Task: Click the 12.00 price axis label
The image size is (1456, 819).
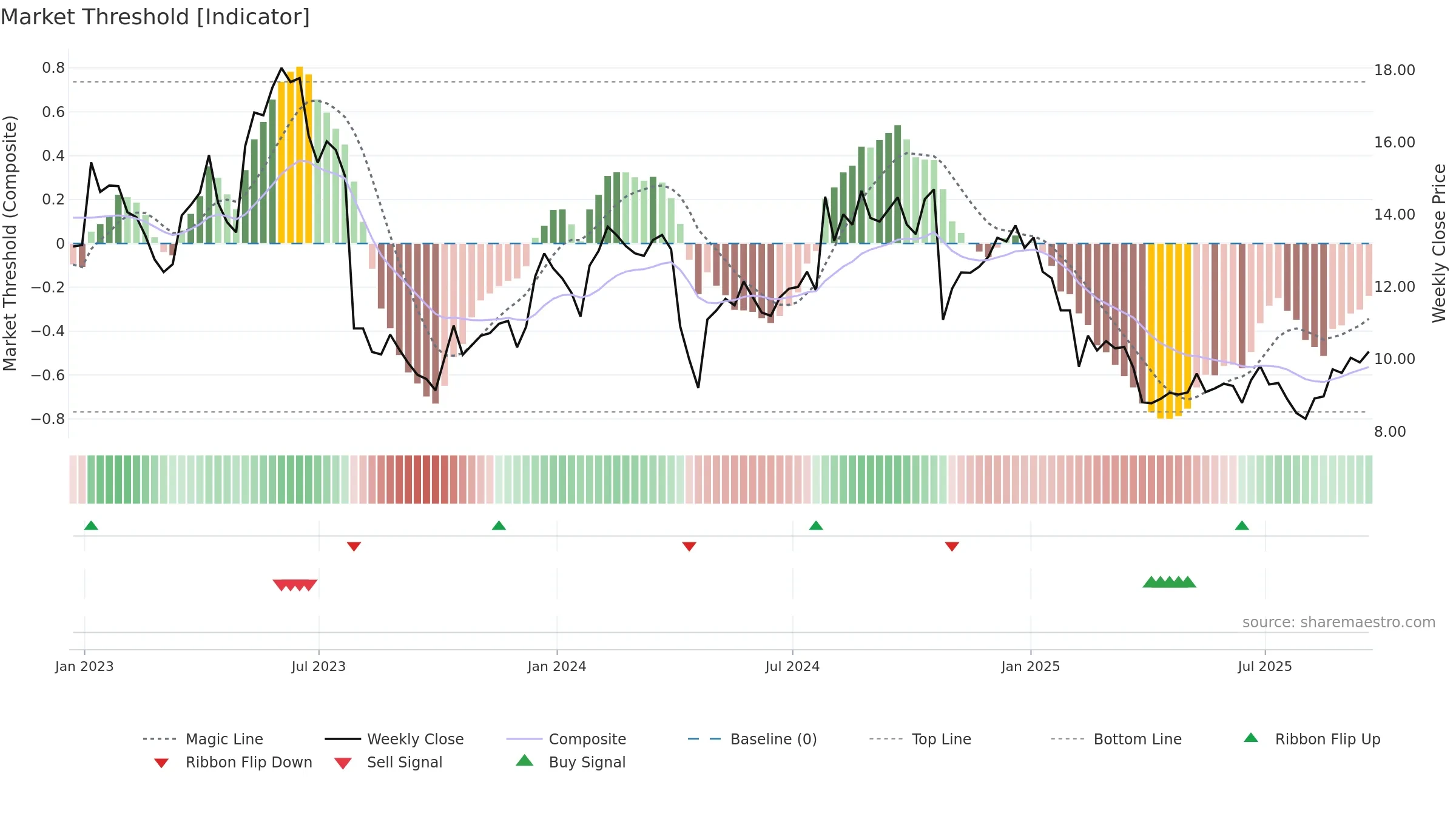Action: tap(1395, 287)
